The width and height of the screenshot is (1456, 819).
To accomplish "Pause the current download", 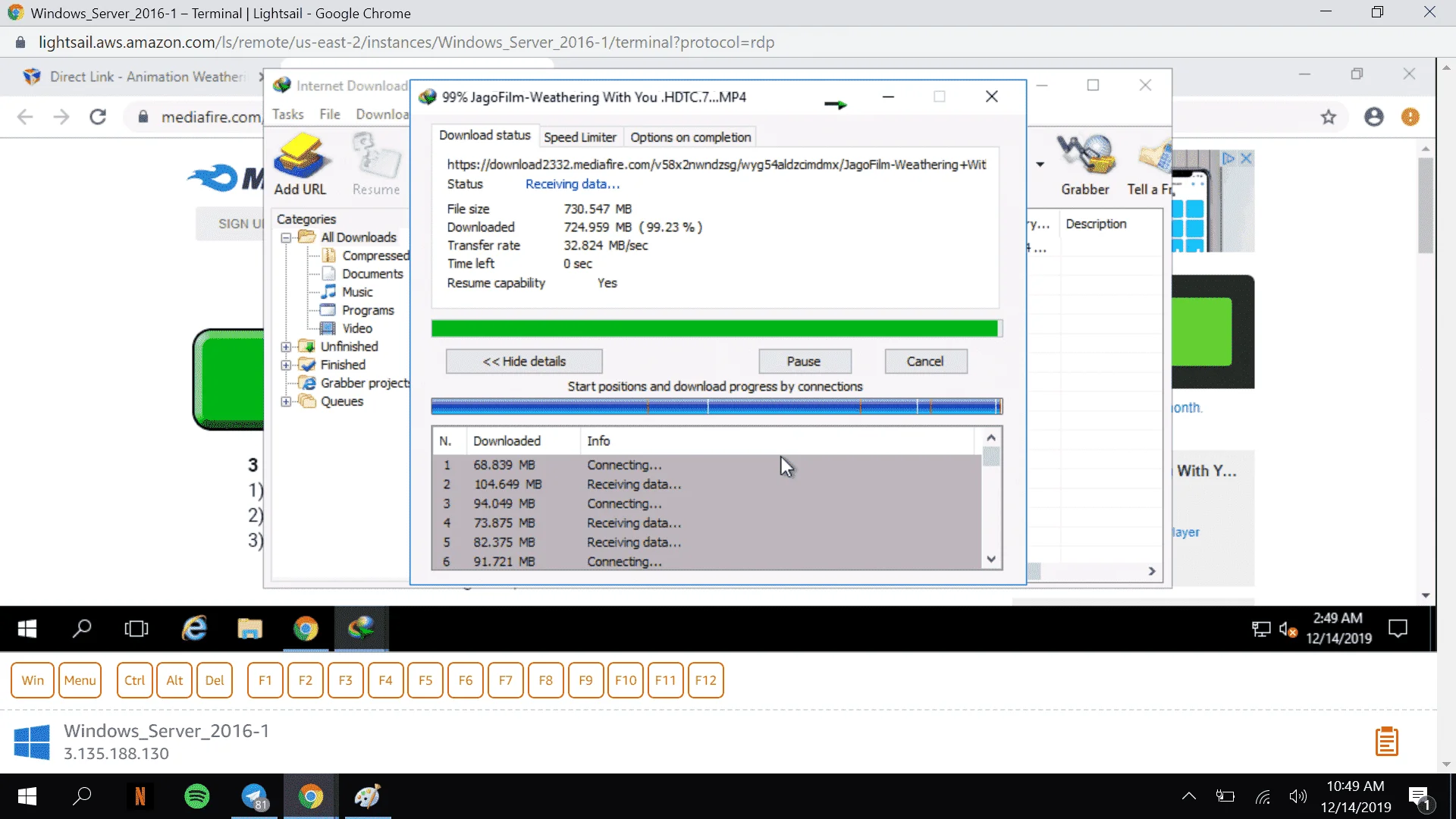I will pyautogui.click(x=804, y=362).
